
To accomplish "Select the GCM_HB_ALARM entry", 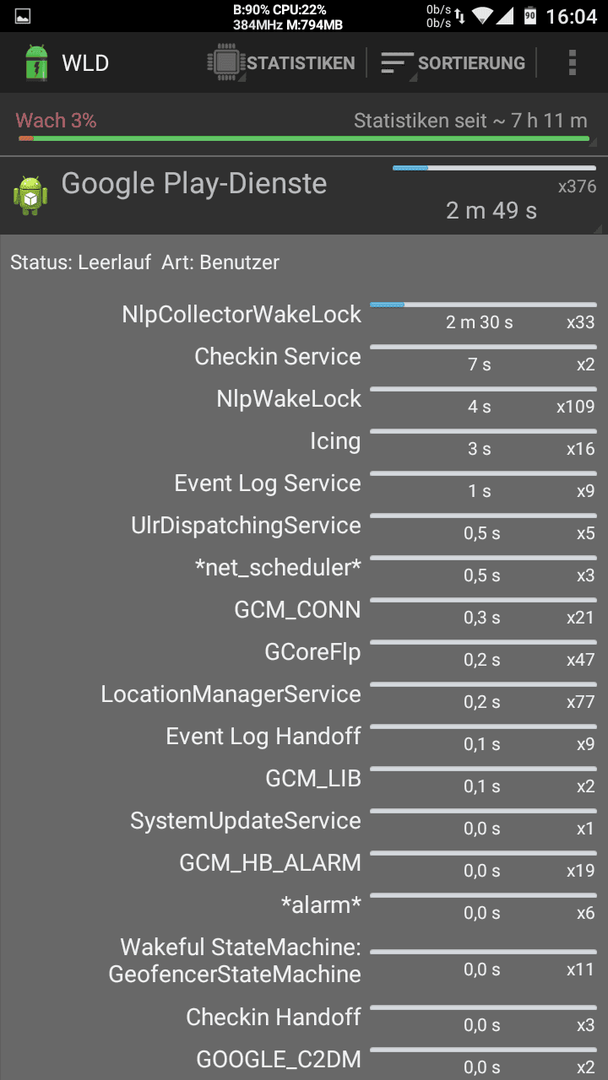I will click(304, 862).
